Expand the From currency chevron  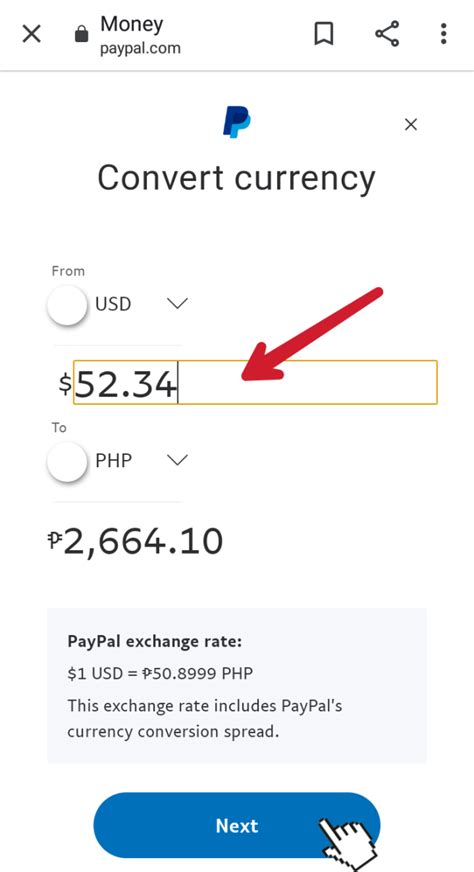(x=177, y=304)
